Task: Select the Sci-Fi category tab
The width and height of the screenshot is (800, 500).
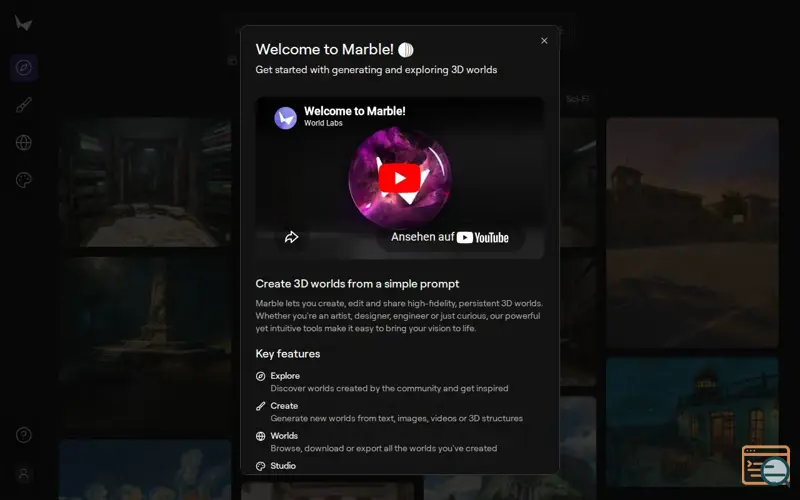Action: [578, 99]
